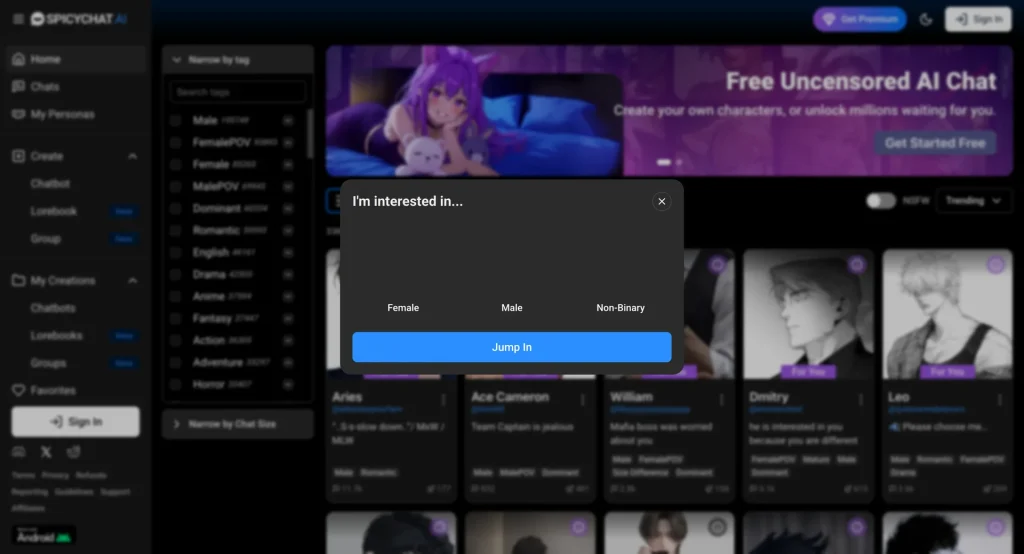This screenshot has width=1024, height=554.
Task: Open Lorebook under Create
Action: pos(54,211)
